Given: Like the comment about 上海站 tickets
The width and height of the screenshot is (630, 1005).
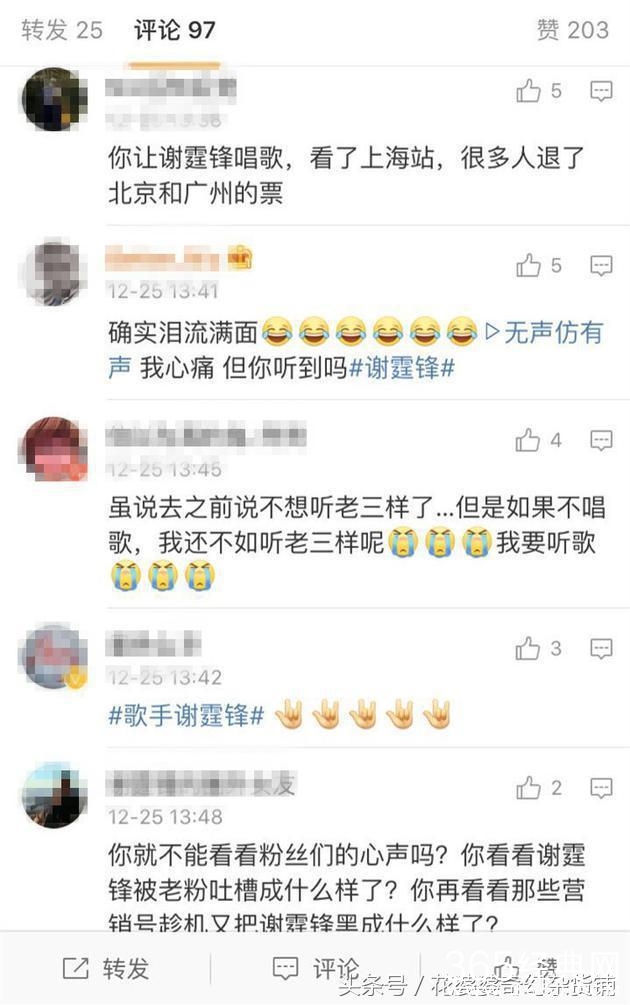Looking at the screenshot, I should click(x=538, y=91).
